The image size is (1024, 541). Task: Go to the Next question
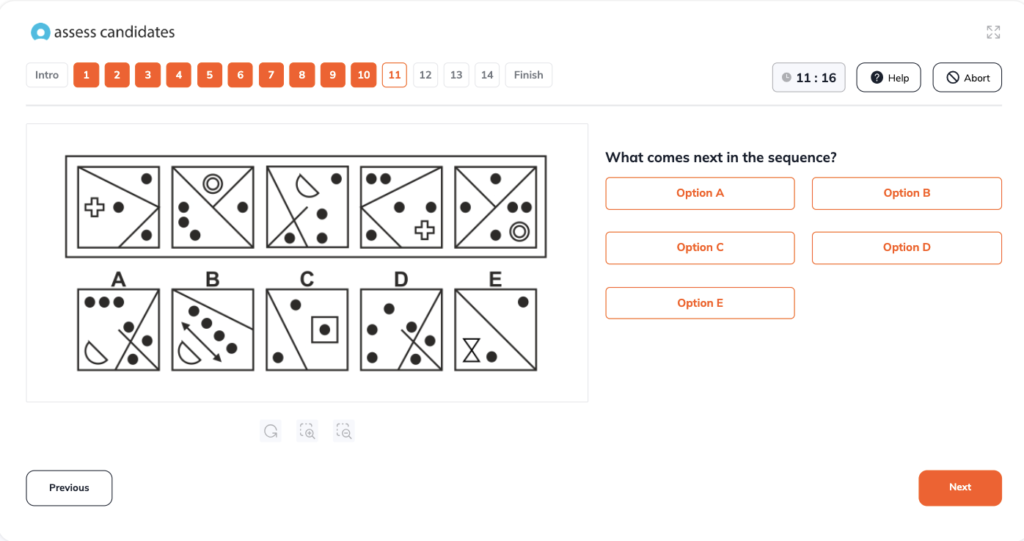point(960,487)
